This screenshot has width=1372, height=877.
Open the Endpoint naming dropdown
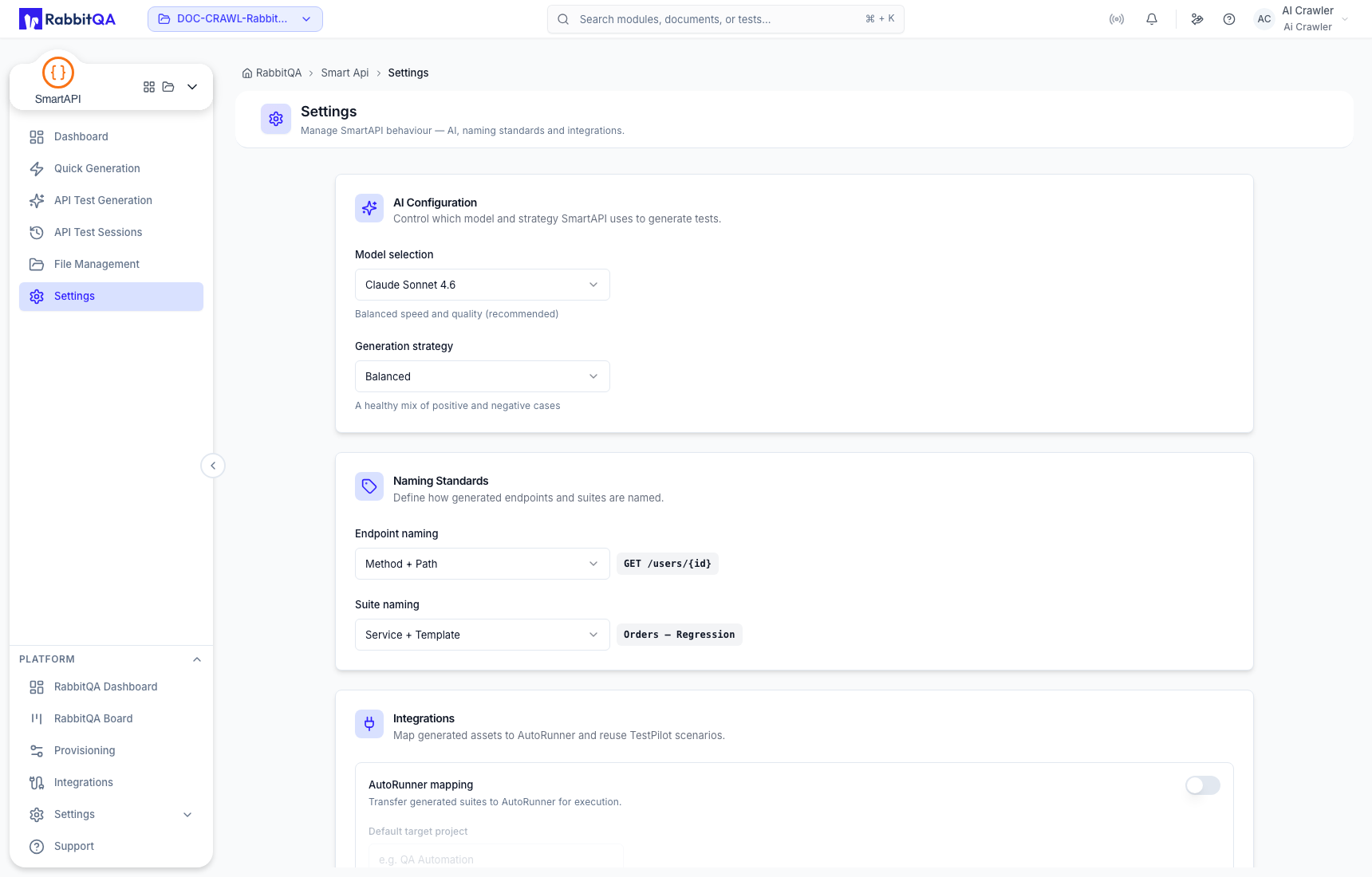[483, 564]
